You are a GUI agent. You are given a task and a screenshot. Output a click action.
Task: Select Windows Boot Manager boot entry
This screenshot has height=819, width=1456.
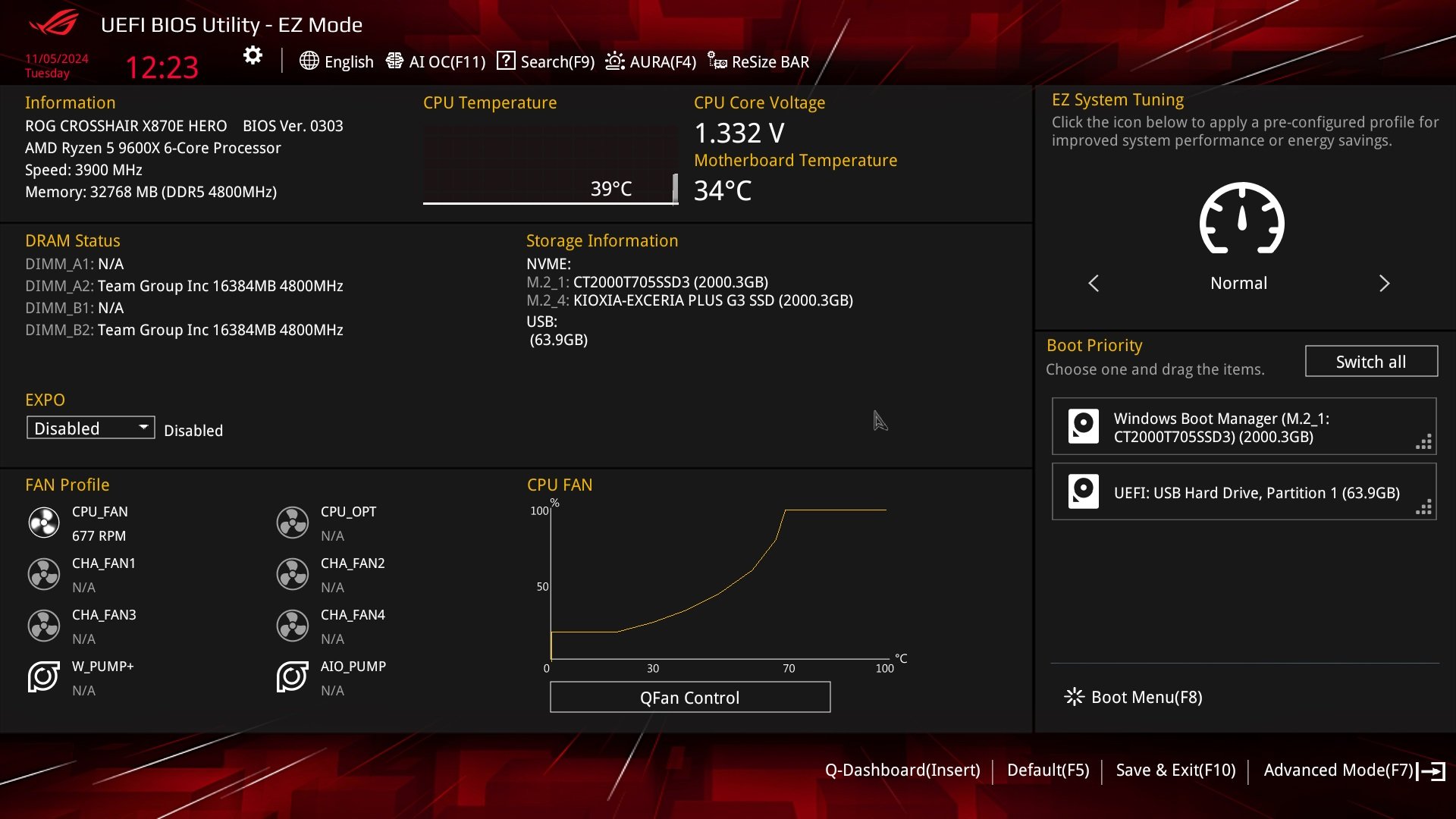tap(1244, 427)
